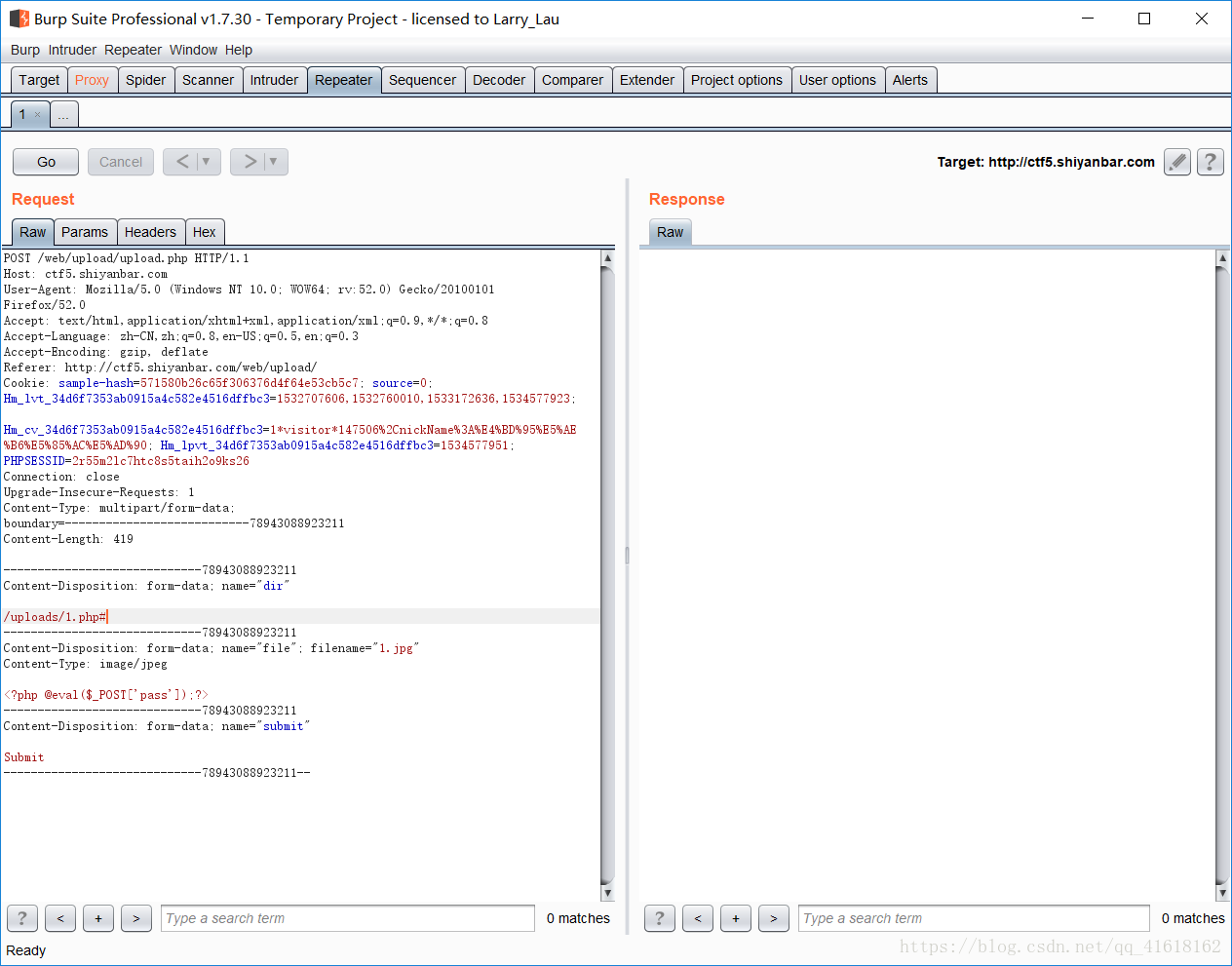The height and width of the screenshot is (966, 1232).
Task: Switch to the Intruder tool tab
Action: click(x=274, y=80)
